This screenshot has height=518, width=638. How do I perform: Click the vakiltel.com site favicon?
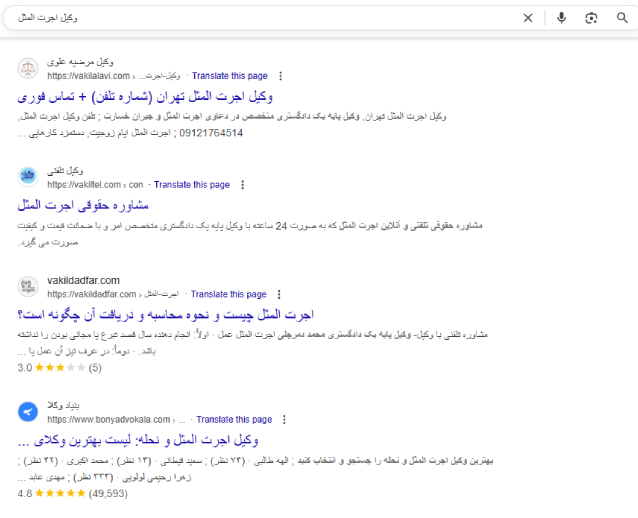28,177
